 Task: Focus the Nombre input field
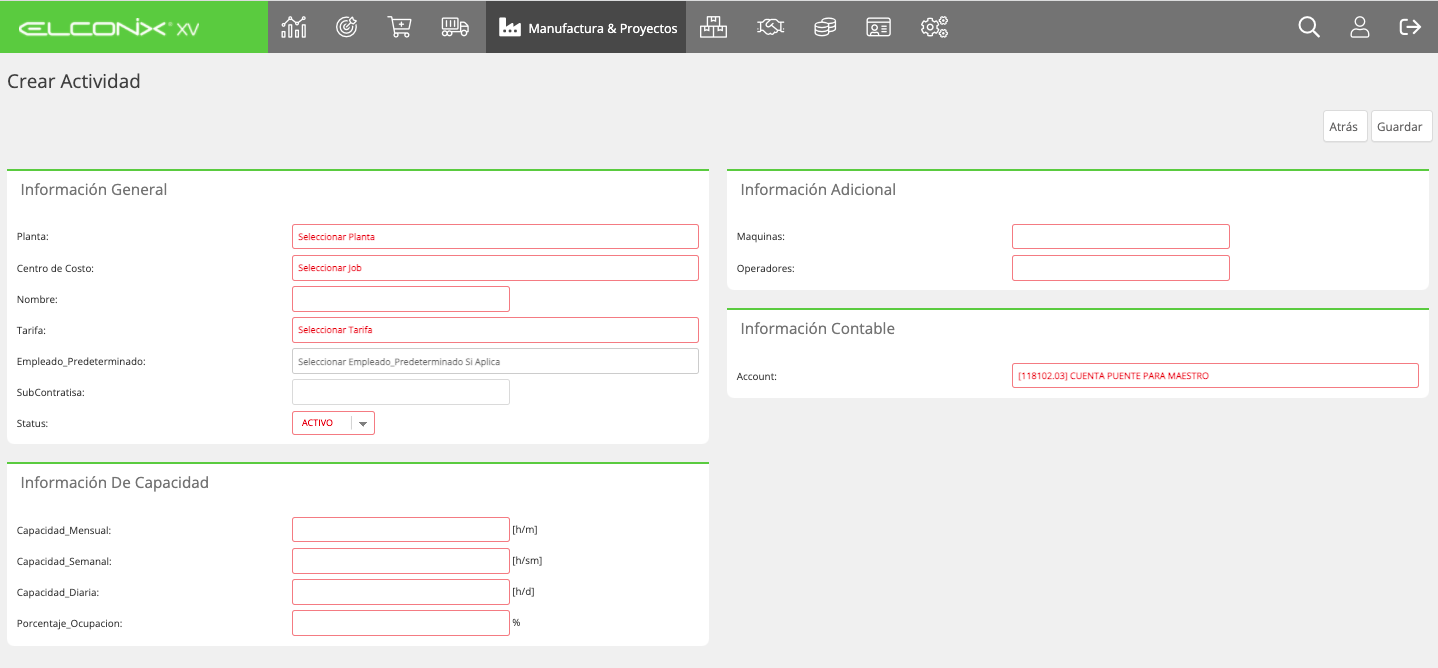point(401,299)
